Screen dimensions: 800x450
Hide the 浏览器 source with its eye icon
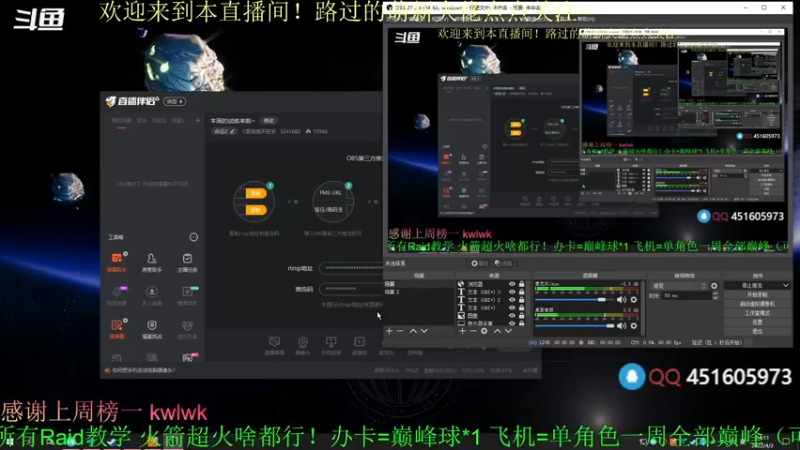tap(512, 284)
